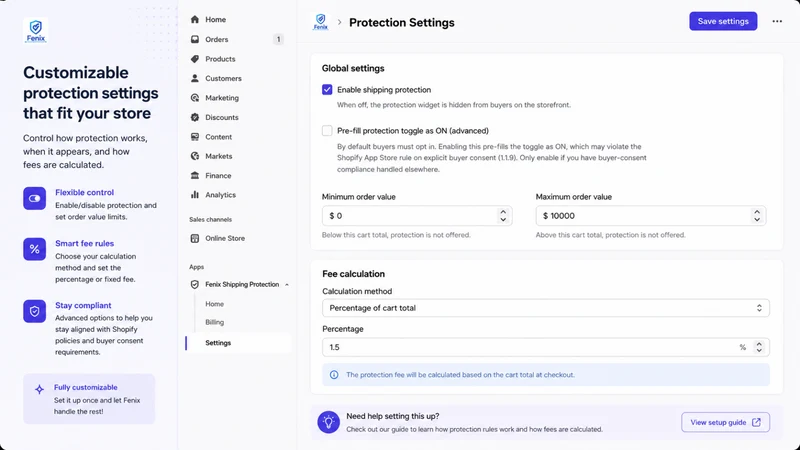
Task: Collapse the Fenix Shipping Protection app menu
Action: click(287, 285)
